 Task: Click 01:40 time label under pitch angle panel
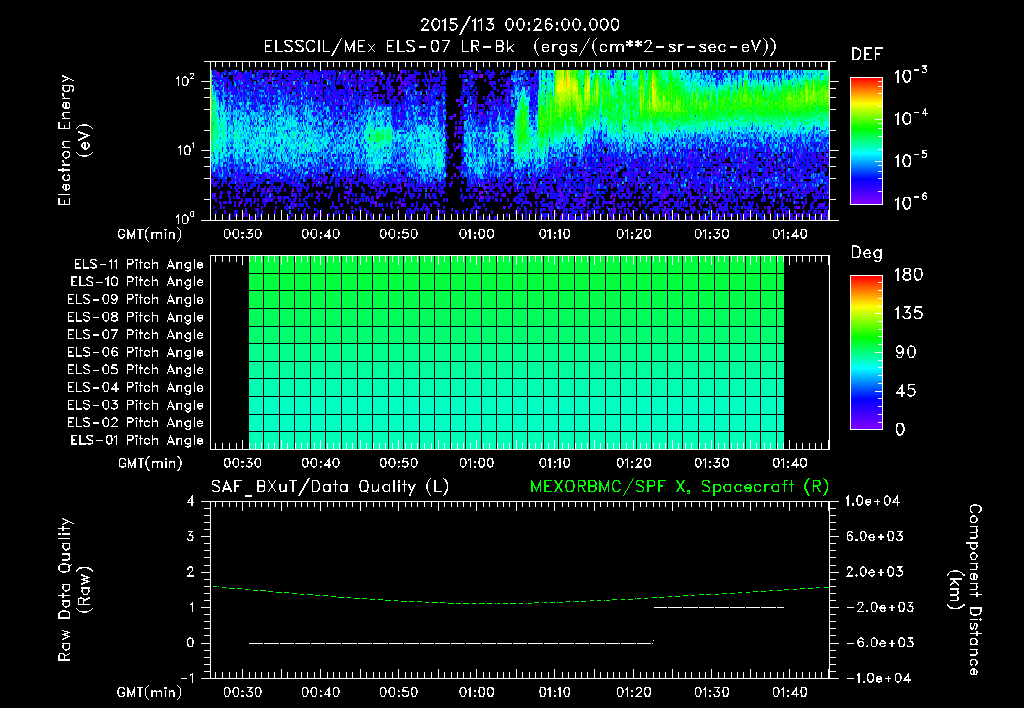point(790,463)
